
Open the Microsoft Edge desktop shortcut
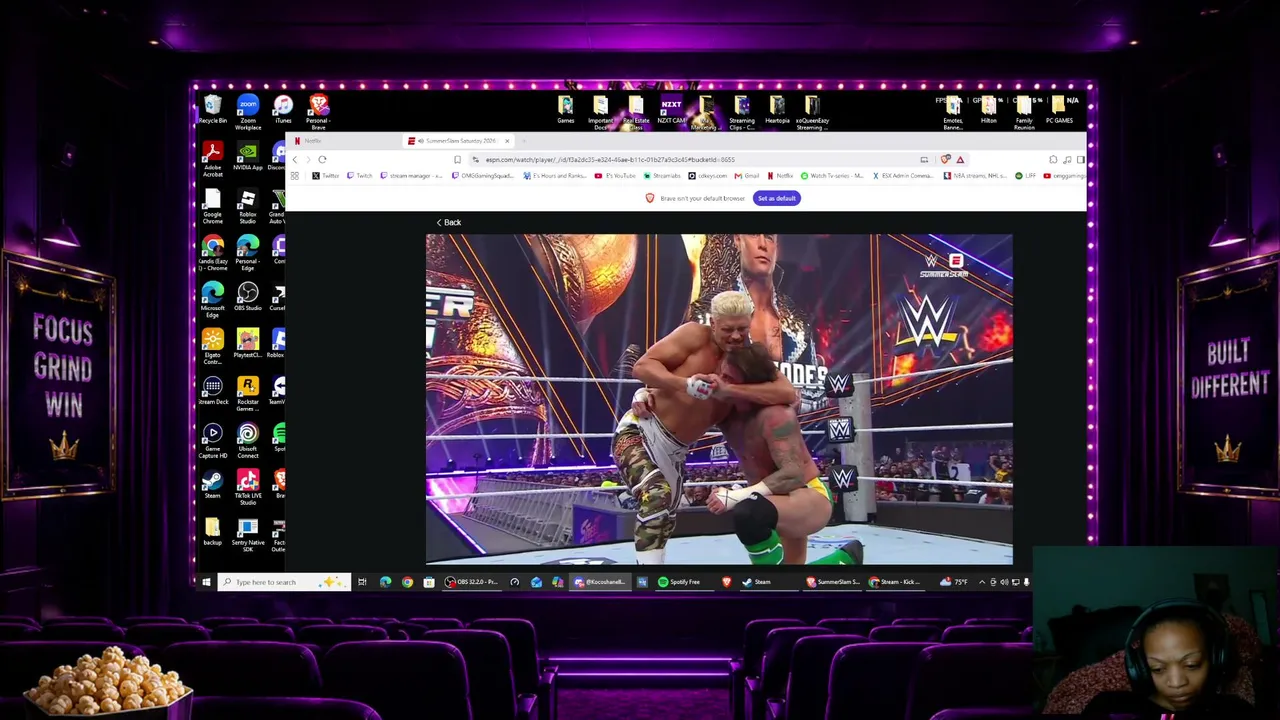pos(212,300)
